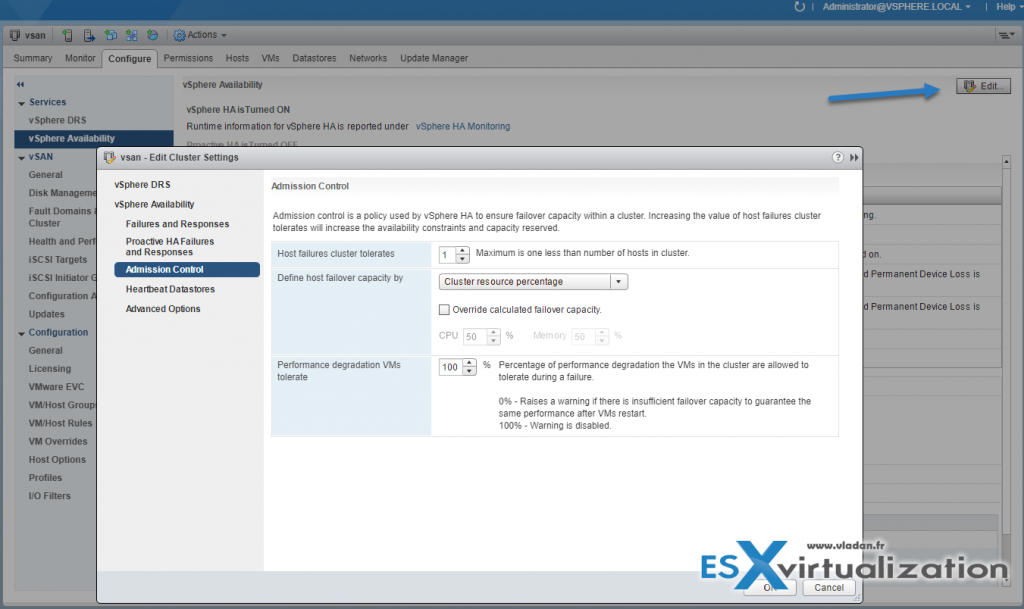Open the Permissions tab
Viewport: 1024px width, 609px height.
coord(188,58)
